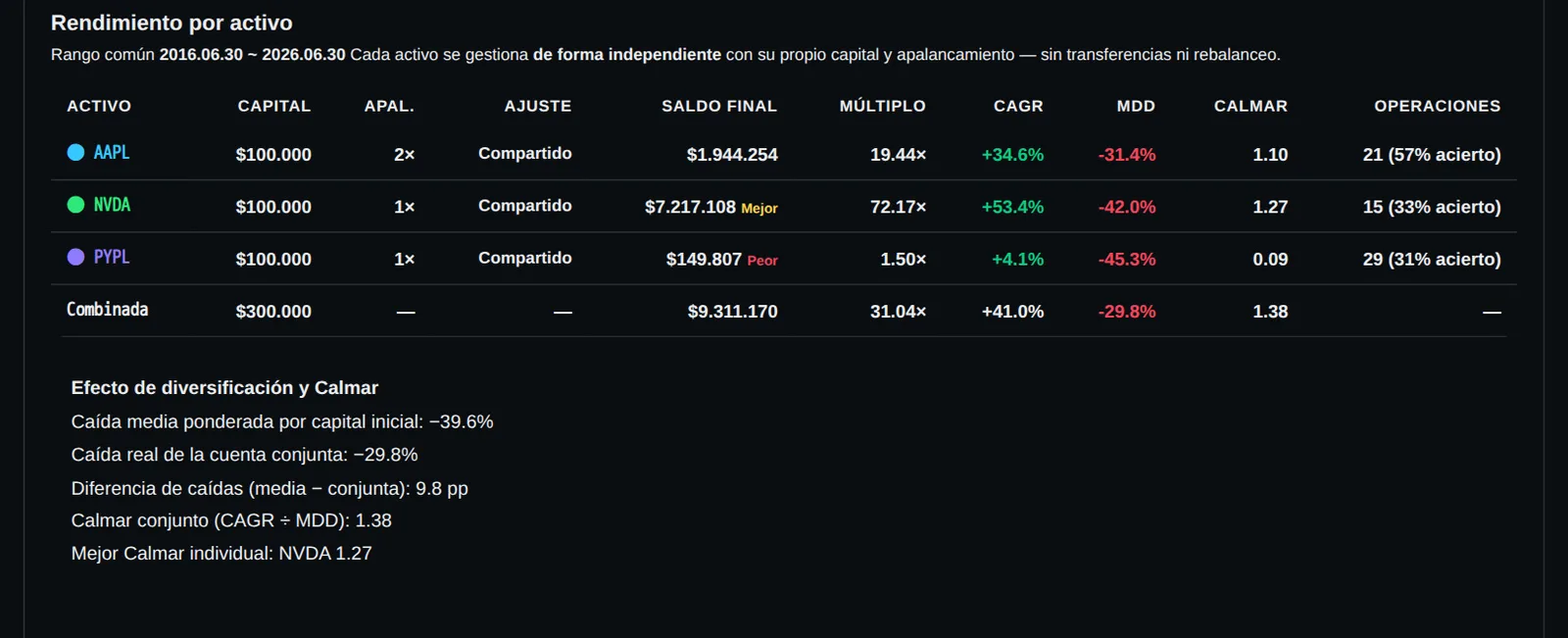Click the APAL. column header
Screen dimensions: 1568x638
click(389, 106)
